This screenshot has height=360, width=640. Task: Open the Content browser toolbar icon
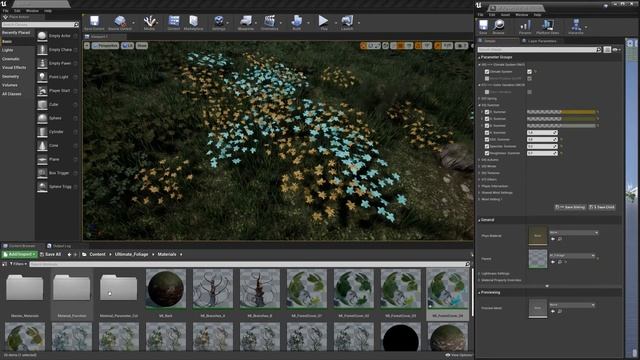coord(174,21)
